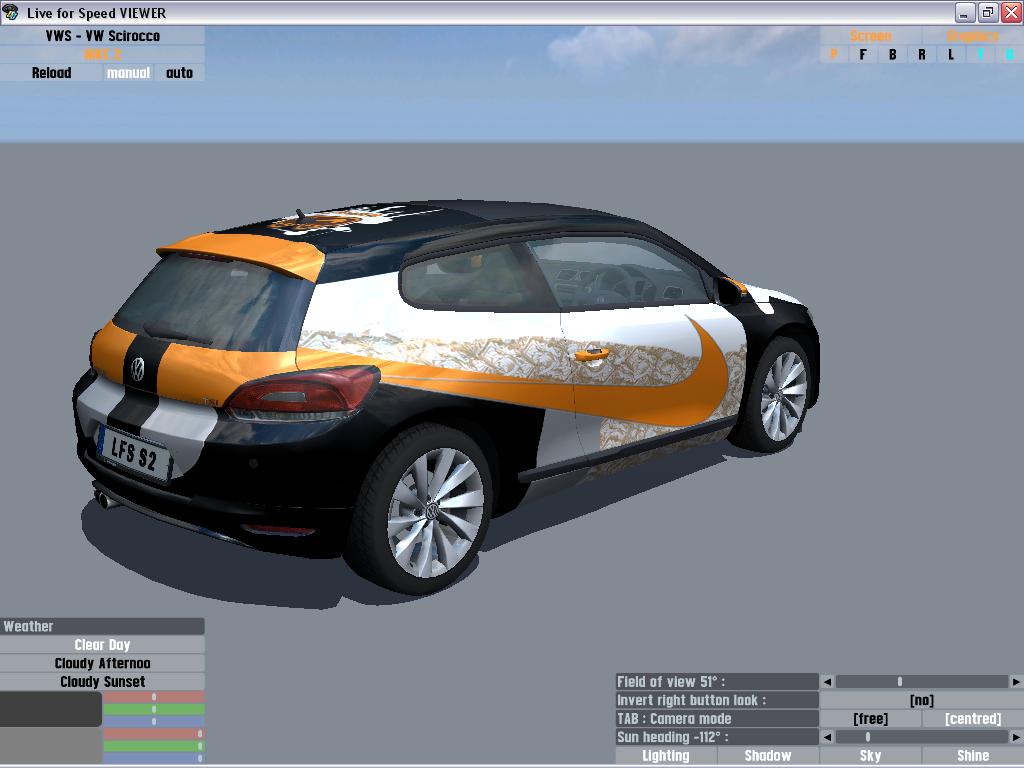Decrease sun heading with left arrow
This screenshot has height=768, width=1024.
click(827, 737)
